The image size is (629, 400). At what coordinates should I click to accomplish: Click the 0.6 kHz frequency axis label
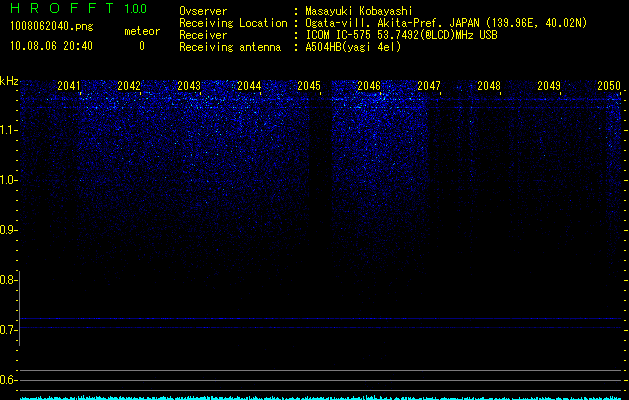8,380
